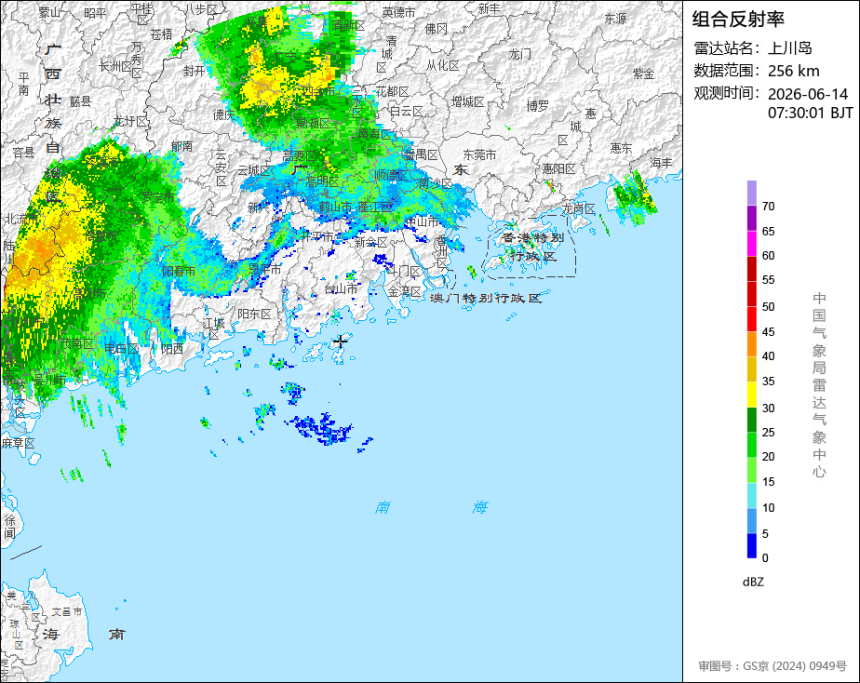Click the 蓬江区 label on the map
The height and width of the screenshot is (683, 860).
point(375,207)
